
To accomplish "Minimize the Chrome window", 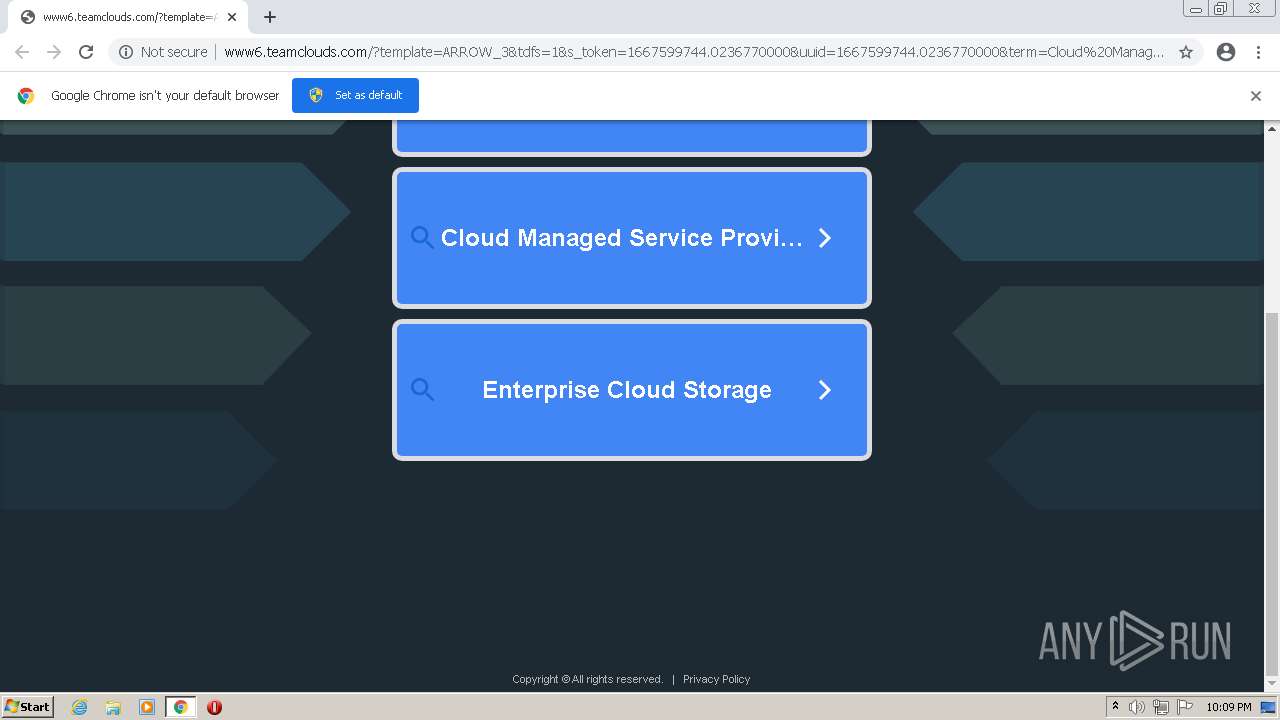I will (1196, 9).
